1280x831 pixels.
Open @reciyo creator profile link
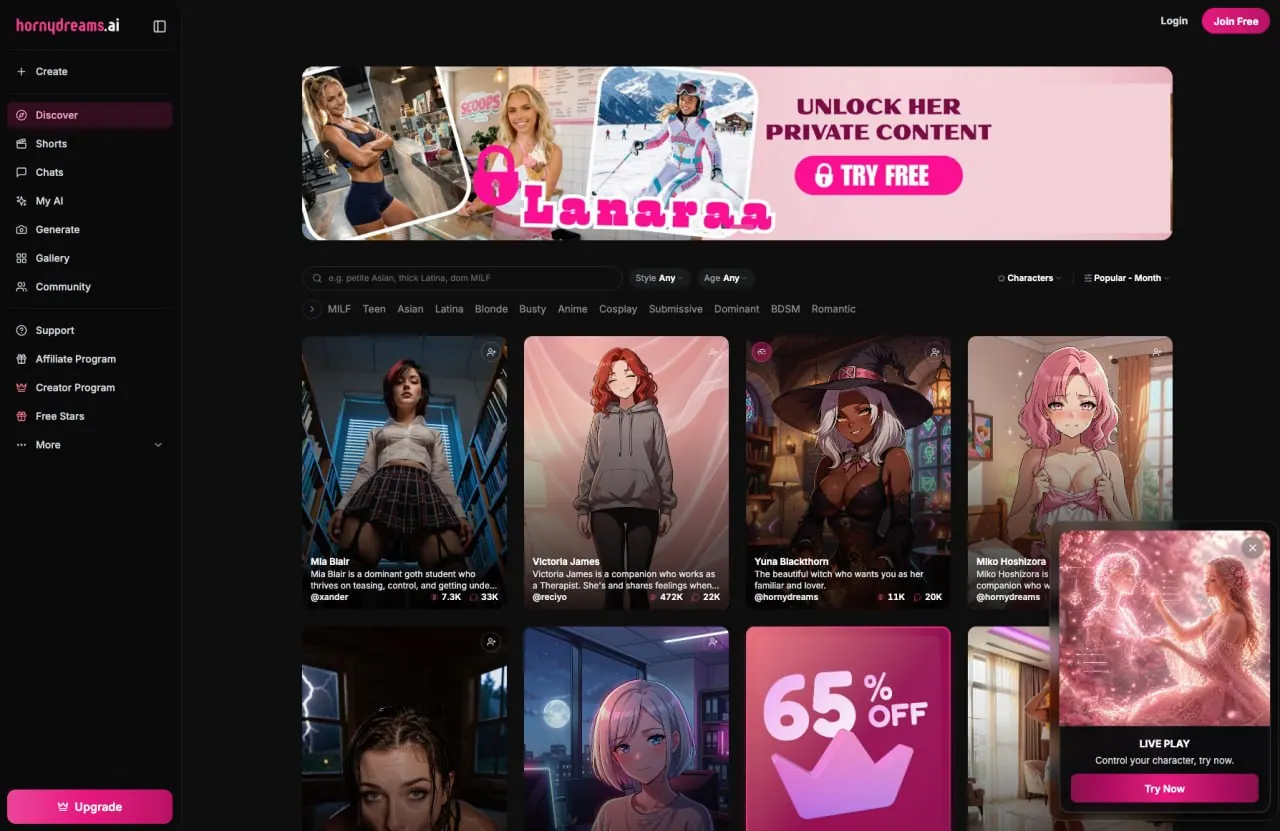point(549,597)
